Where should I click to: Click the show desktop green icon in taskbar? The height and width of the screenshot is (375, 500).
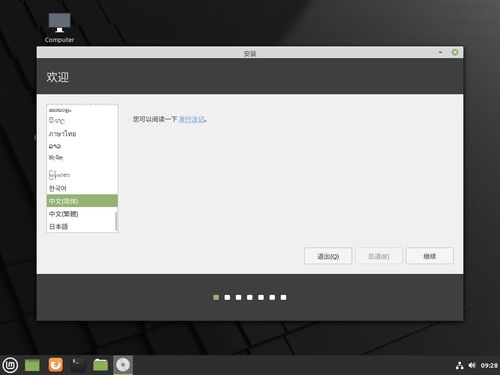[32, 365]
